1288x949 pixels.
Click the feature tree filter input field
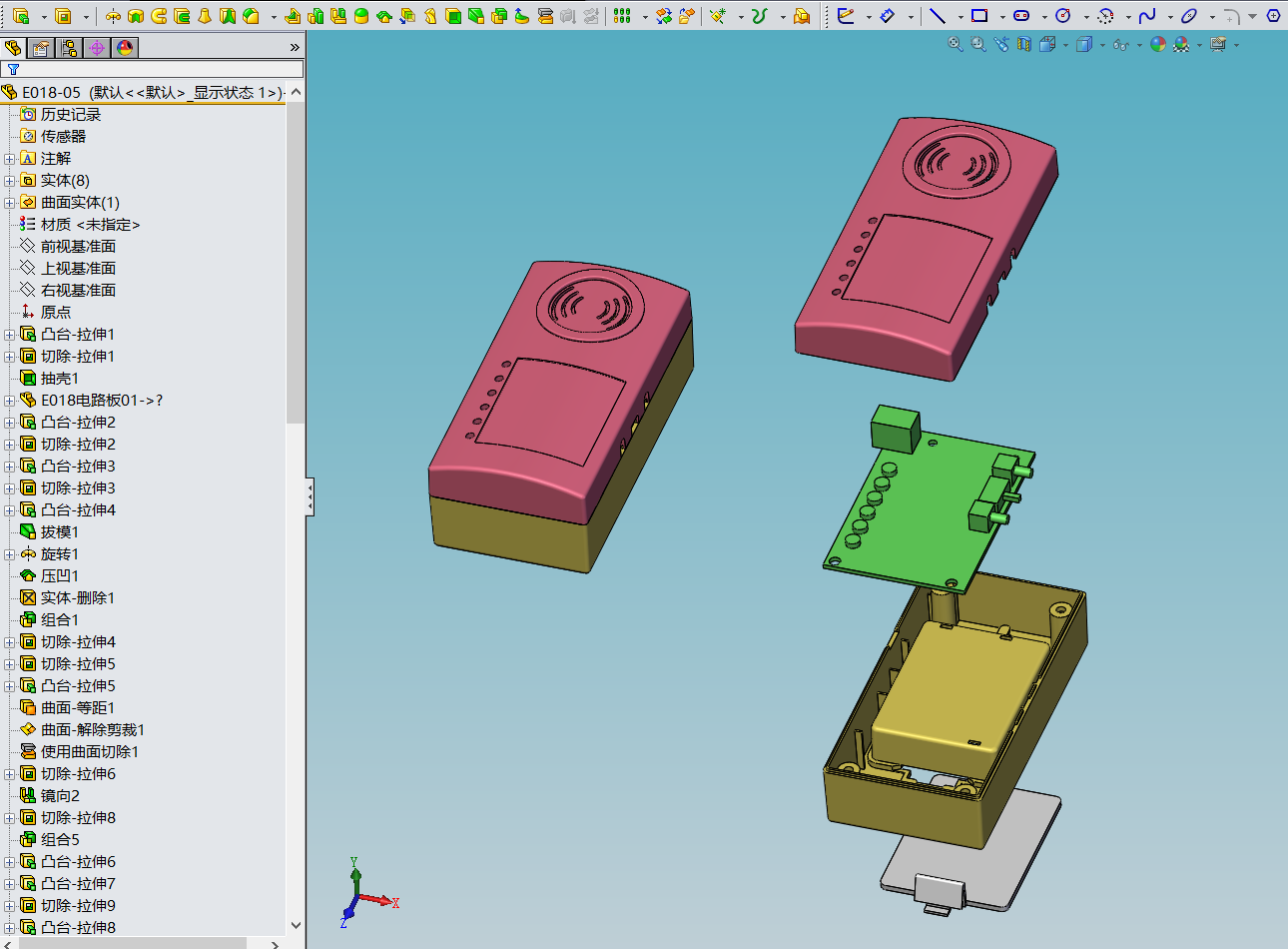tap(152, 69)
